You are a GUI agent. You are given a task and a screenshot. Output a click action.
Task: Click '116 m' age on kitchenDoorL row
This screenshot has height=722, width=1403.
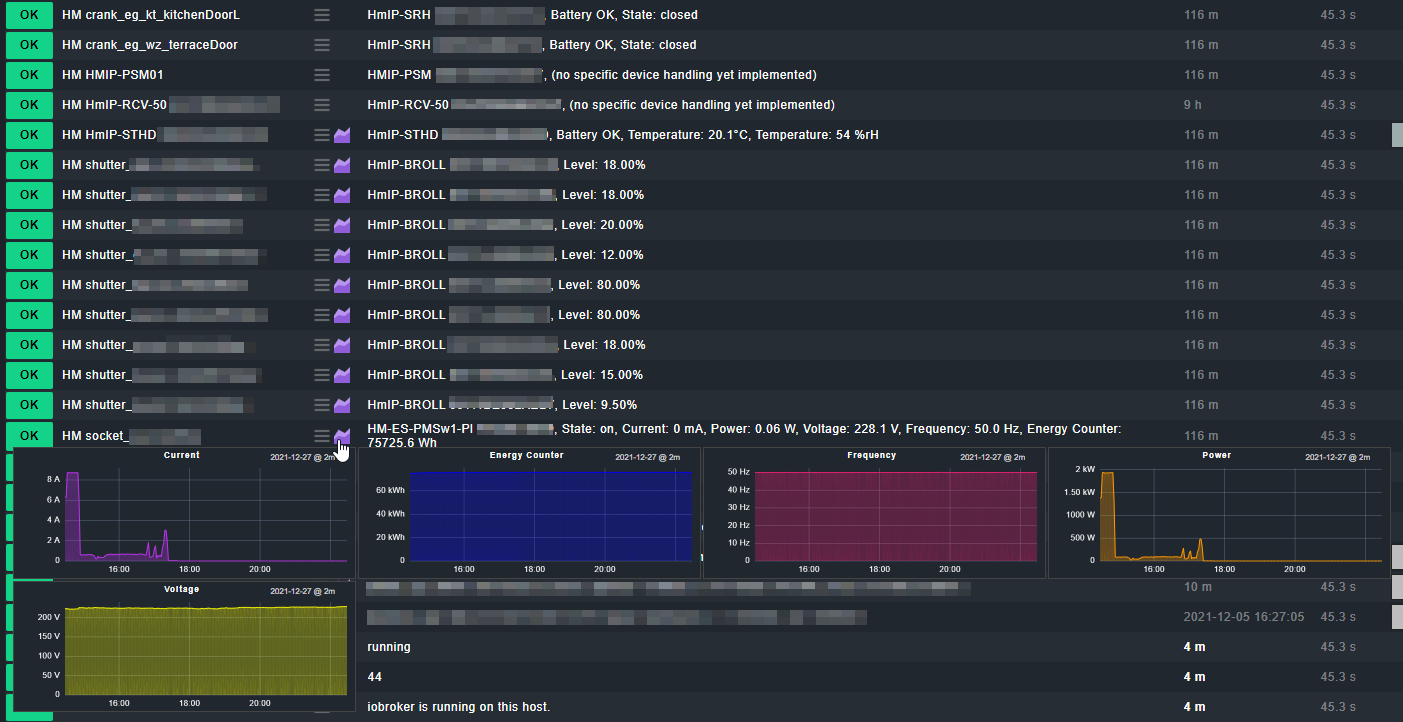[x=1201, y=15]
